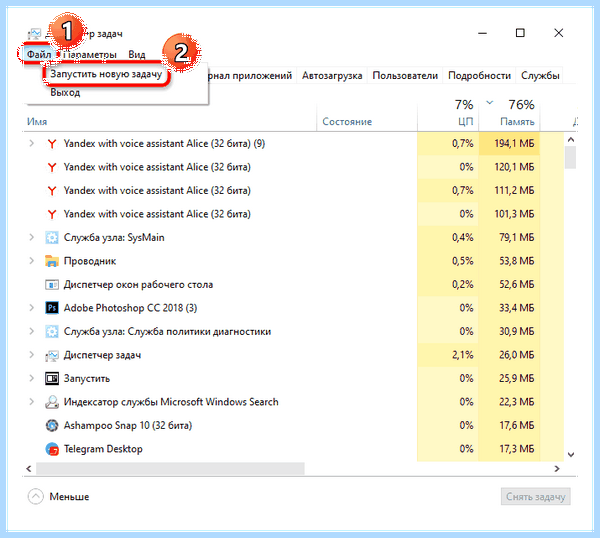The height and width of the screenshot is (538, 600).
Task: Expand the Индексатор службы Microsoft Windows Search row
Action: click(31, 402)
